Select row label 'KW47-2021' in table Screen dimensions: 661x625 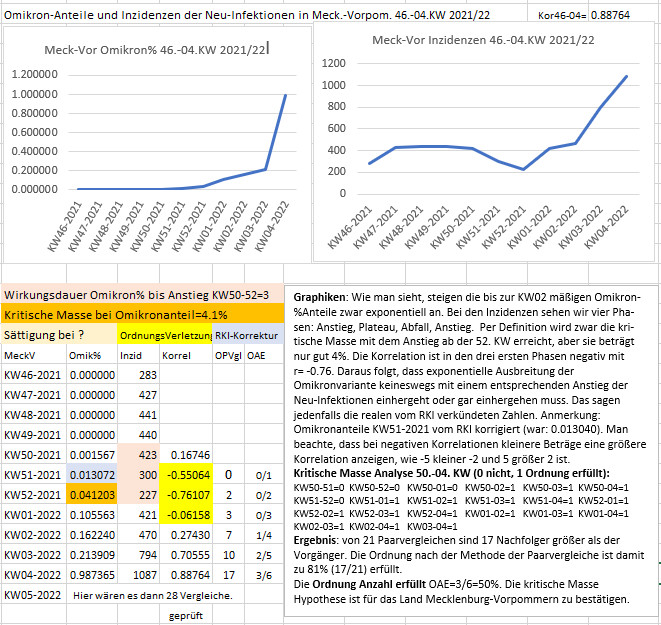pos(34,395)
